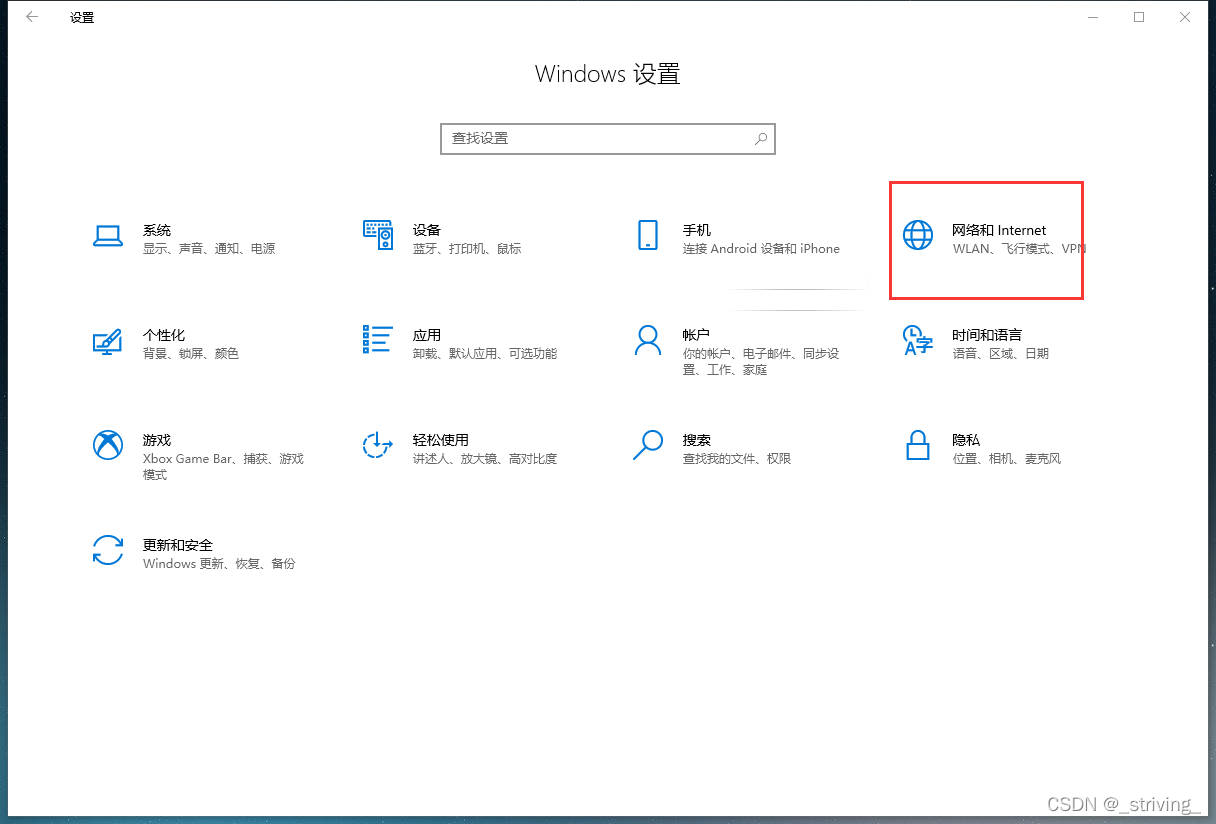Select the 手机 phone icon
Screen dimensions: 1216x824
[648, 235]
